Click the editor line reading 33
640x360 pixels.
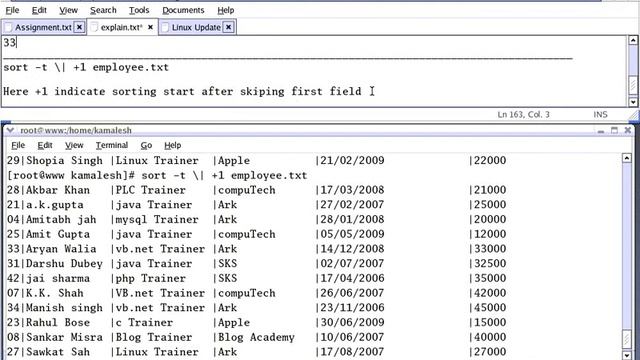(9, 42)
